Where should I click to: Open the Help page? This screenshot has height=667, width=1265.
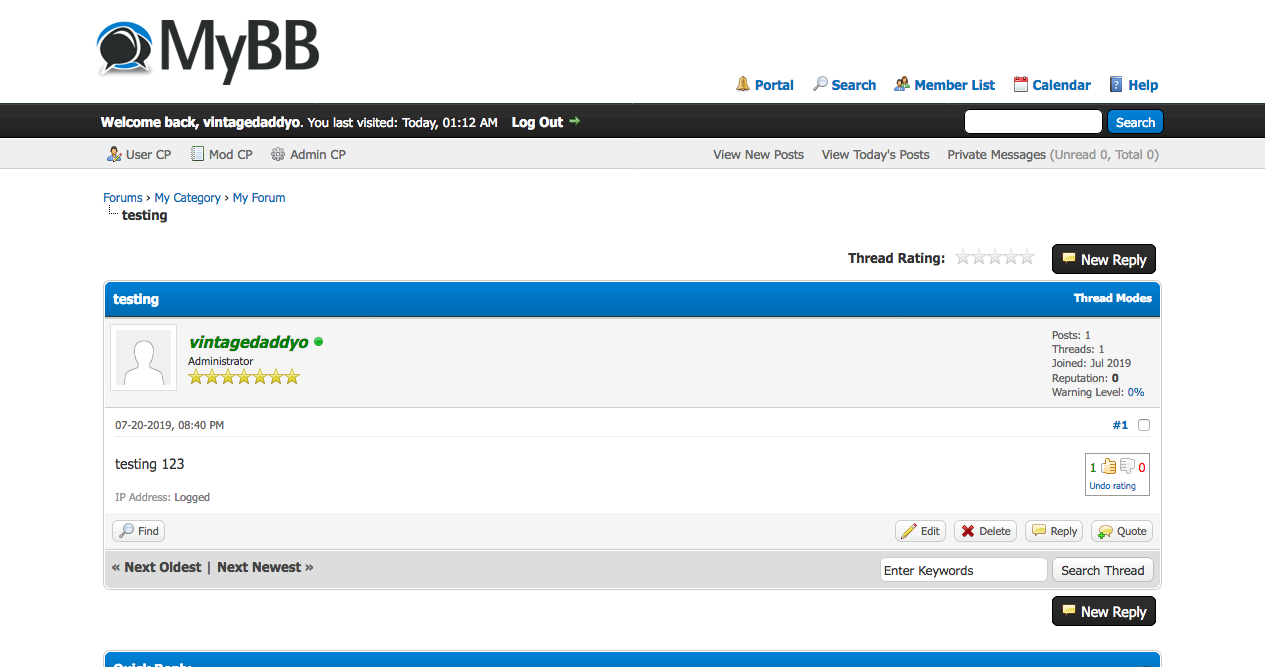[x=1133, y=85]
